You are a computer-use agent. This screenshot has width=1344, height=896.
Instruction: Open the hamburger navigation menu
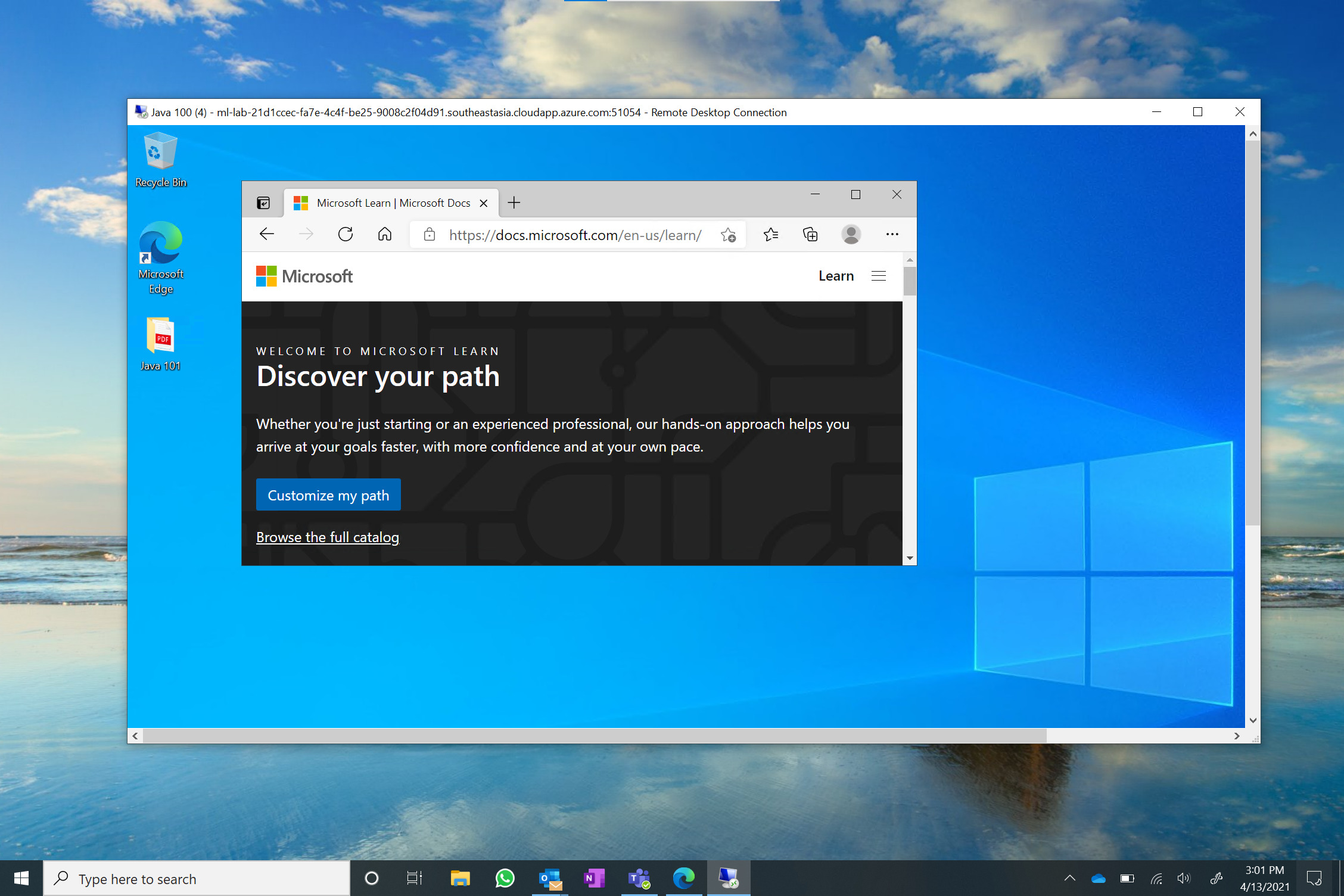879,276
